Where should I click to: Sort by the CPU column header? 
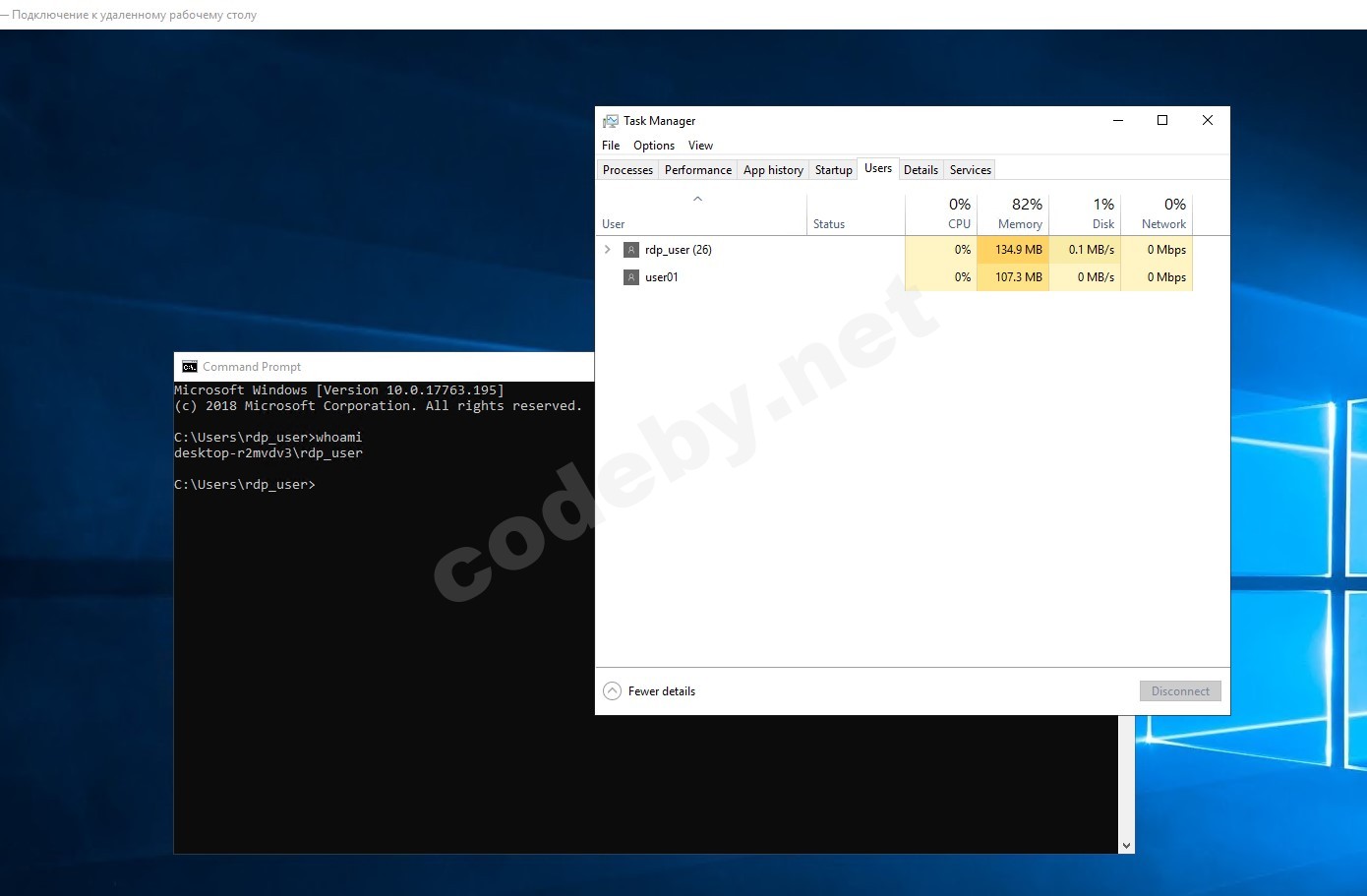(941, 214)
